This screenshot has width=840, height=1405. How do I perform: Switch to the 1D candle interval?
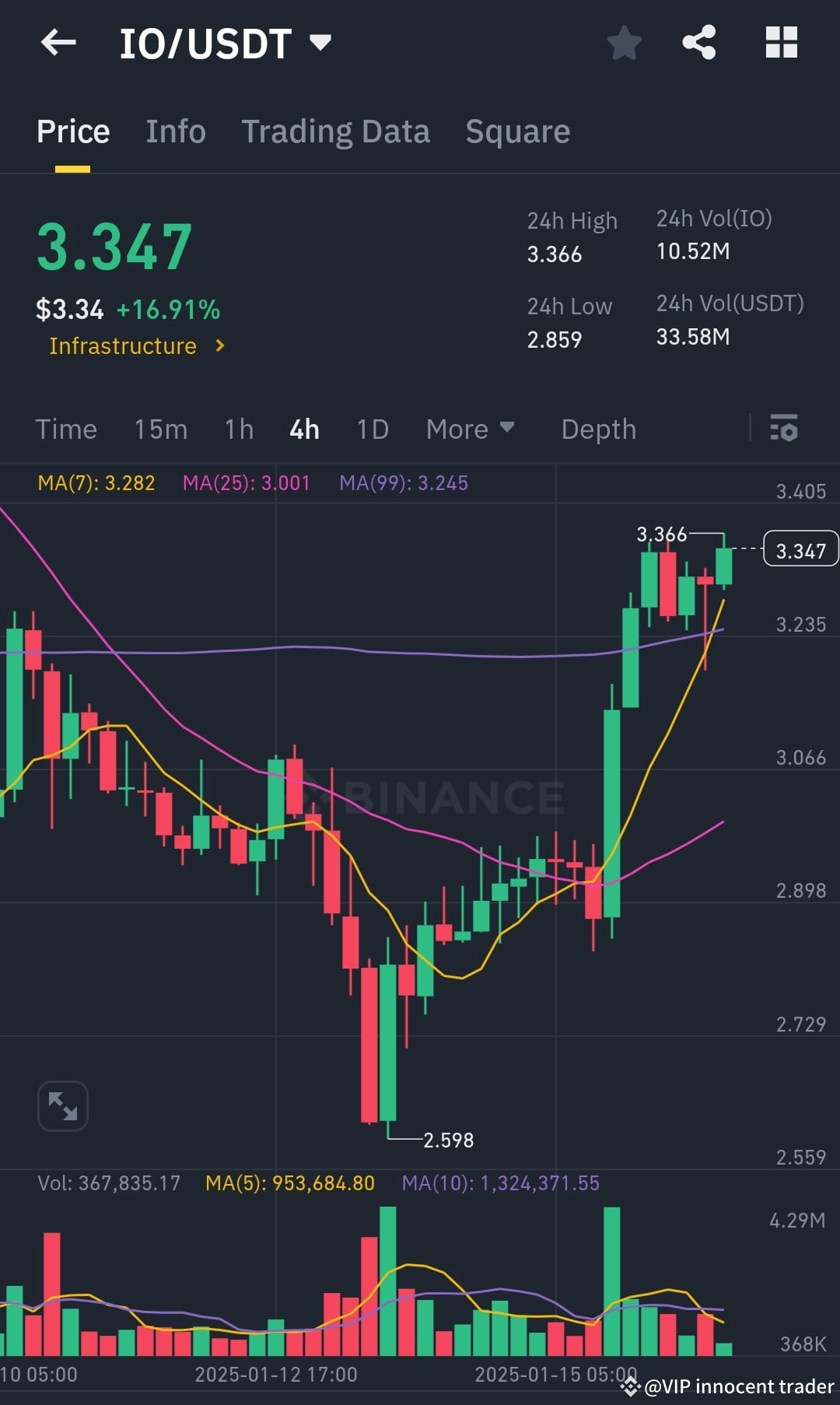click(371, 429)
